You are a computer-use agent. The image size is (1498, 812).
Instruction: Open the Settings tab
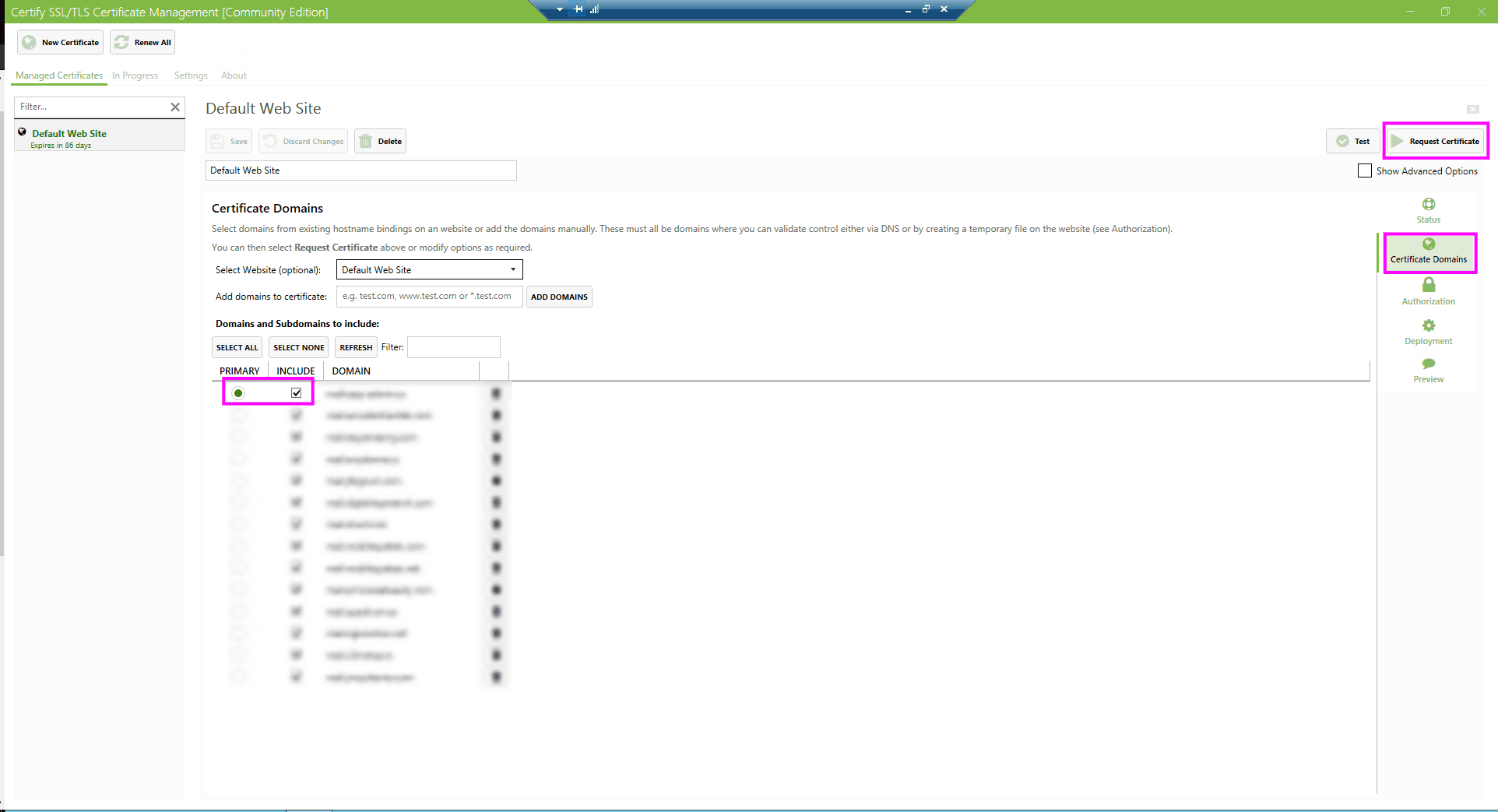point(191,76)
